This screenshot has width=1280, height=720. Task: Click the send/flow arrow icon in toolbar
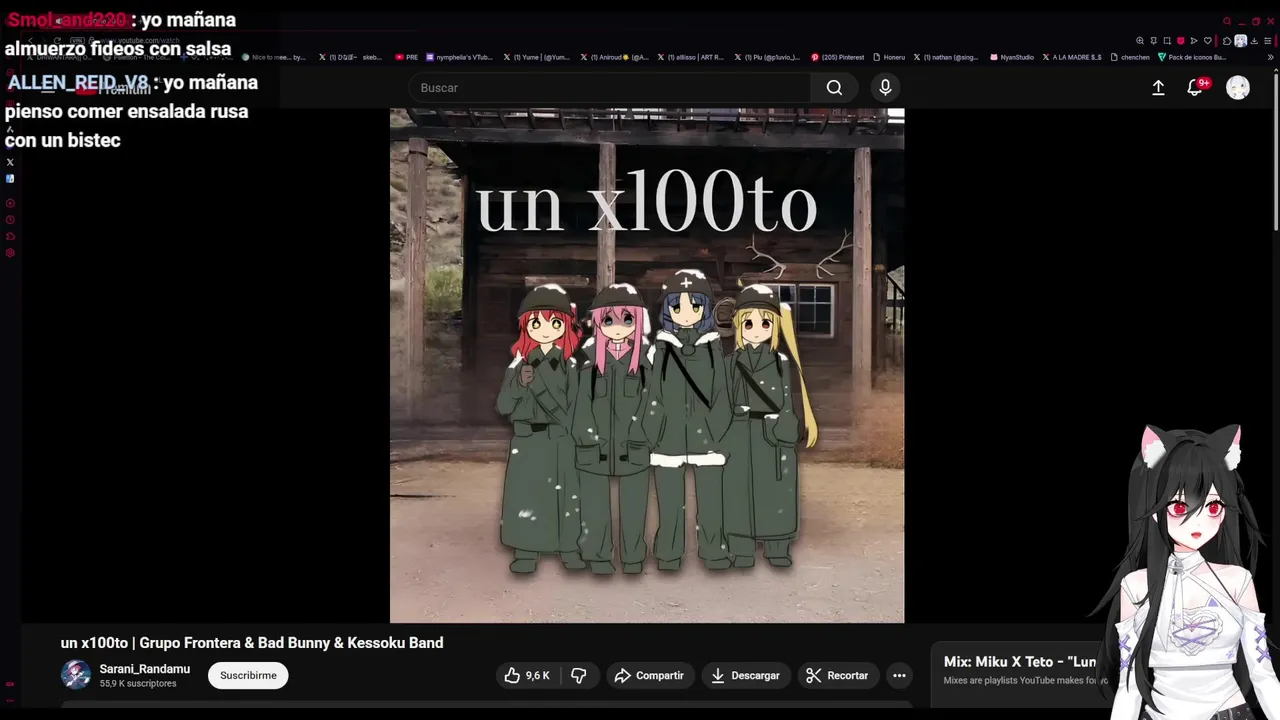tap(1194, 41)
